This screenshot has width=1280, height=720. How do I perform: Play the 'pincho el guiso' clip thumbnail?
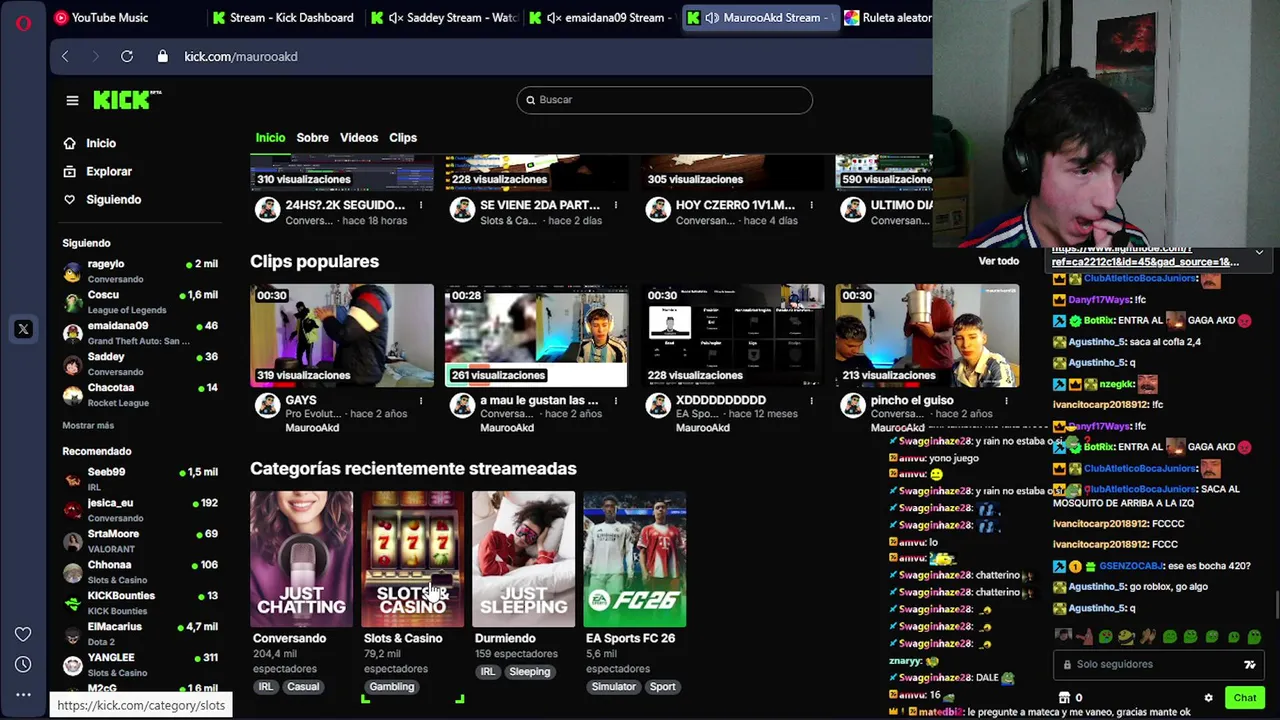pyautogui.click(x=927, y=335)
